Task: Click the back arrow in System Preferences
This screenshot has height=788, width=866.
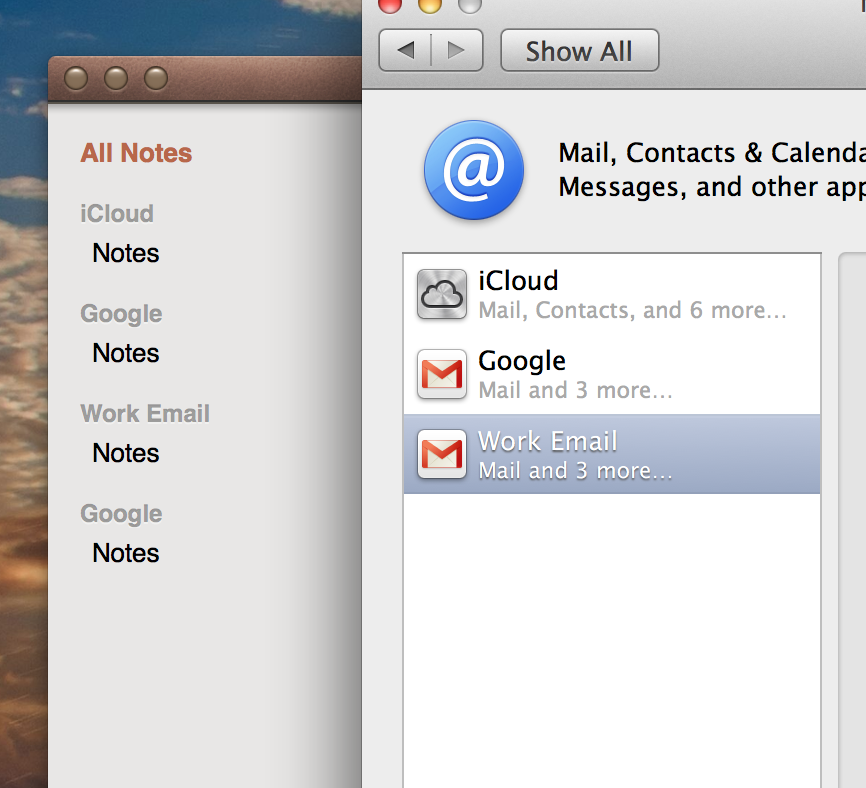Action: tap(405, 50)
